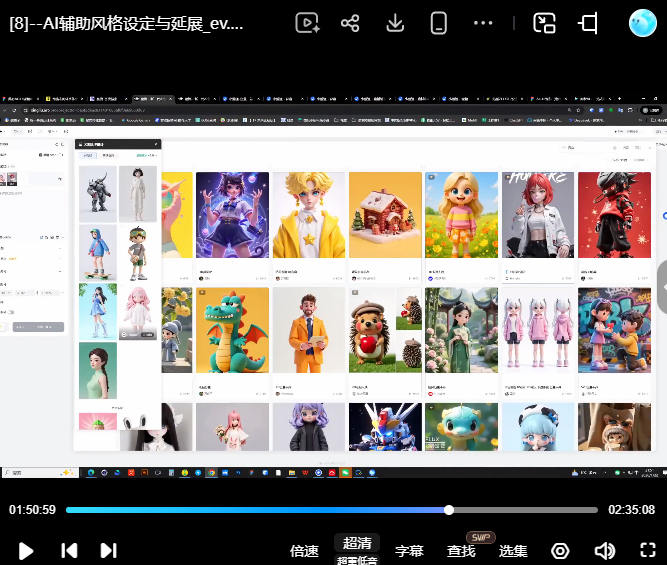This screenshot has width=667, height=565.
Task: Open the hedgehog holding apple image
Action: 385,330
